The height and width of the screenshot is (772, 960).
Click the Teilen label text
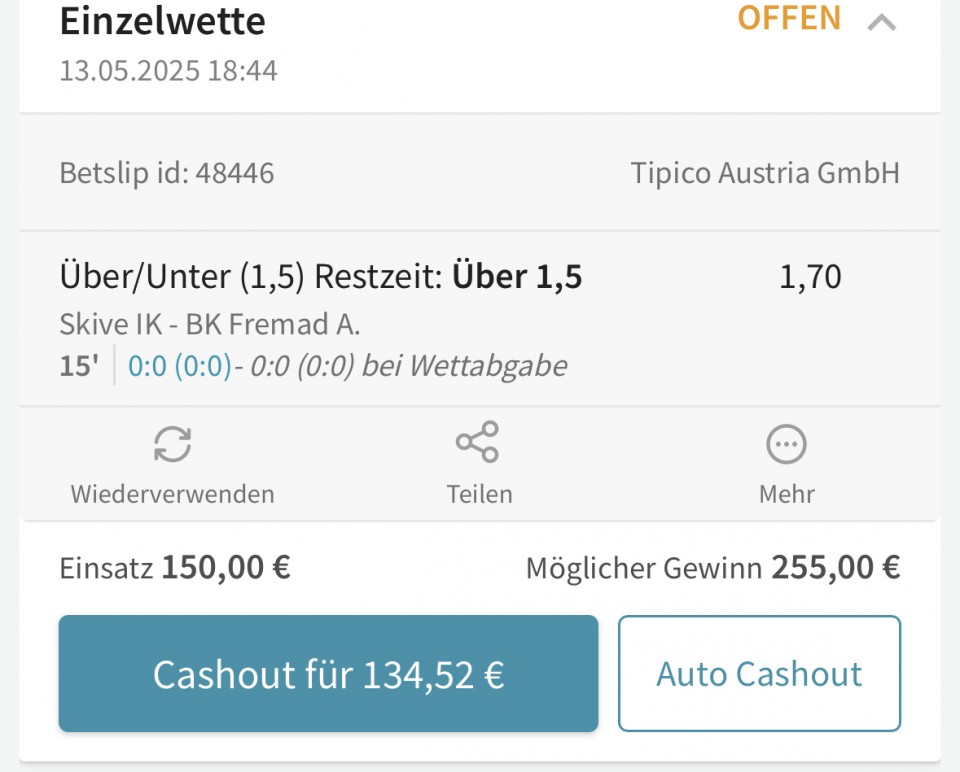click(x=479, y=494)
